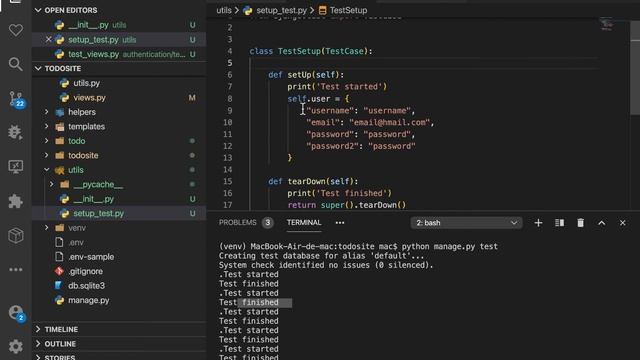Screen dimensions: 640x360
Task: Click the heart icon in activity bar
Action: [x=16, y=30]
